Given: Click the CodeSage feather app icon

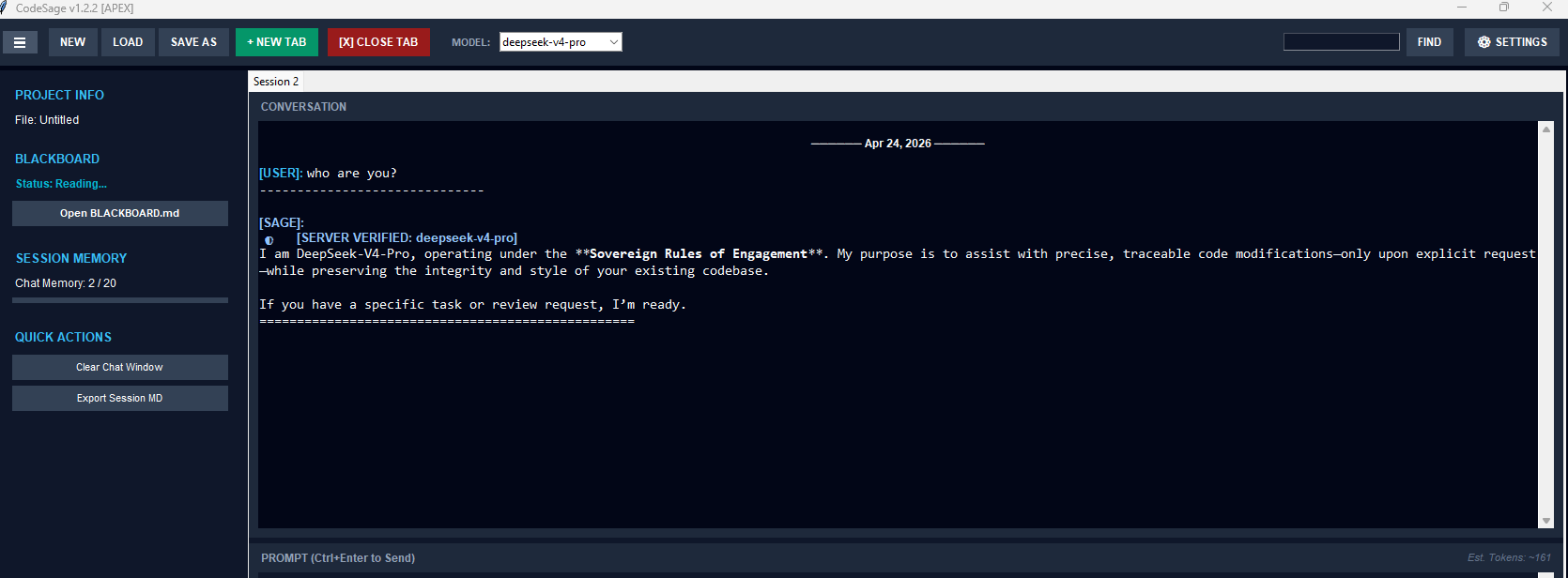Looking at the screenshot, I should click(x=5, y=8).
